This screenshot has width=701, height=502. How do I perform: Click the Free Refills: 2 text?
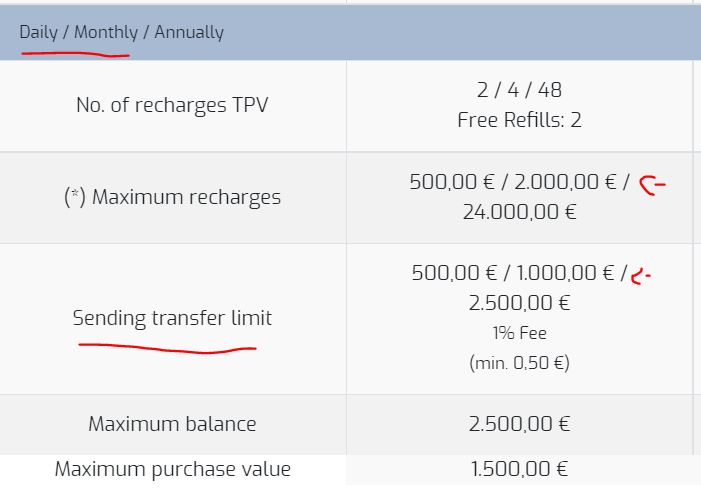(519, 121)
